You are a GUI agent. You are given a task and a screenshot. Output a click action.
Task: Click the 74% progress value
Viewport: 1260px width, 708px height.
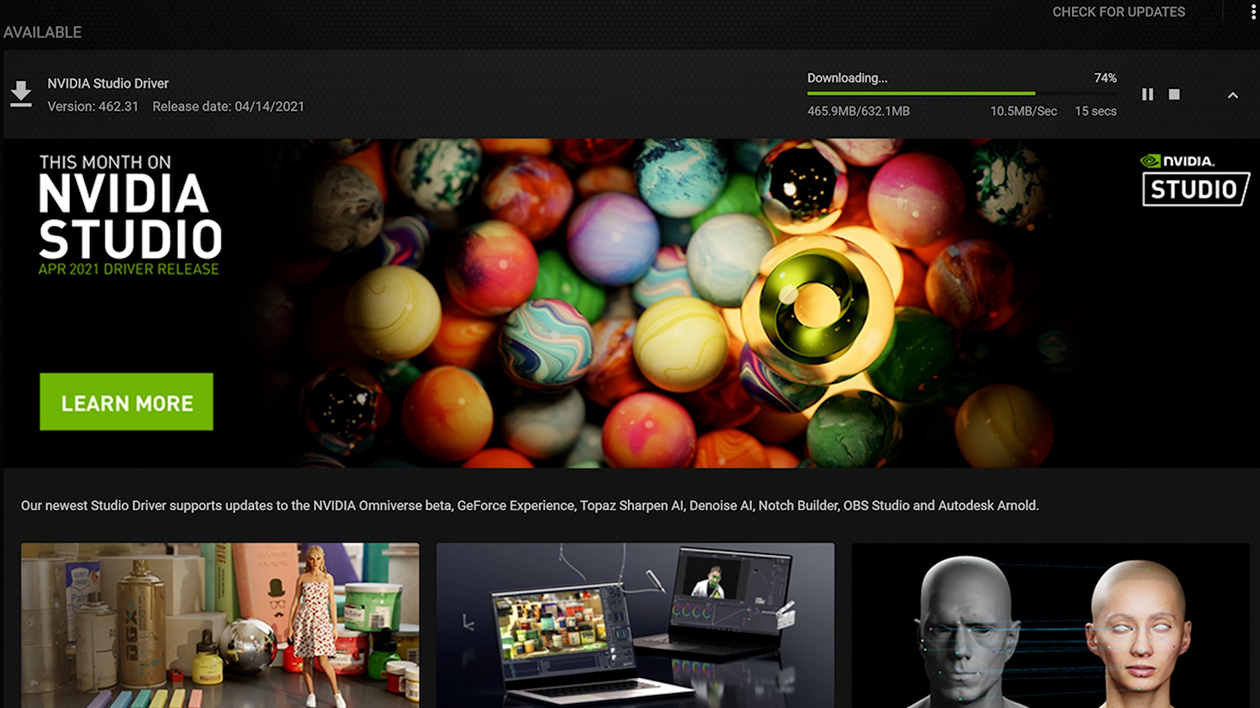click(x=1105, y=78)
